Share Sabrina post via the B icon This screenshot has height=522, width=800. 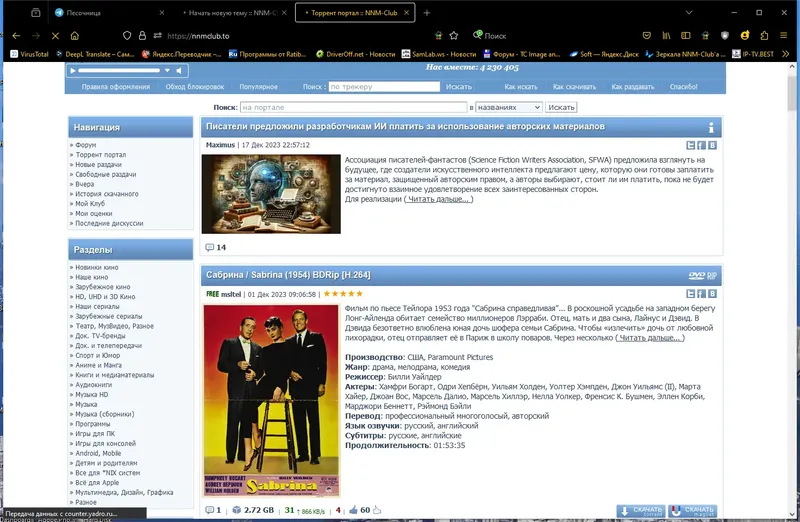click(712, 293)
